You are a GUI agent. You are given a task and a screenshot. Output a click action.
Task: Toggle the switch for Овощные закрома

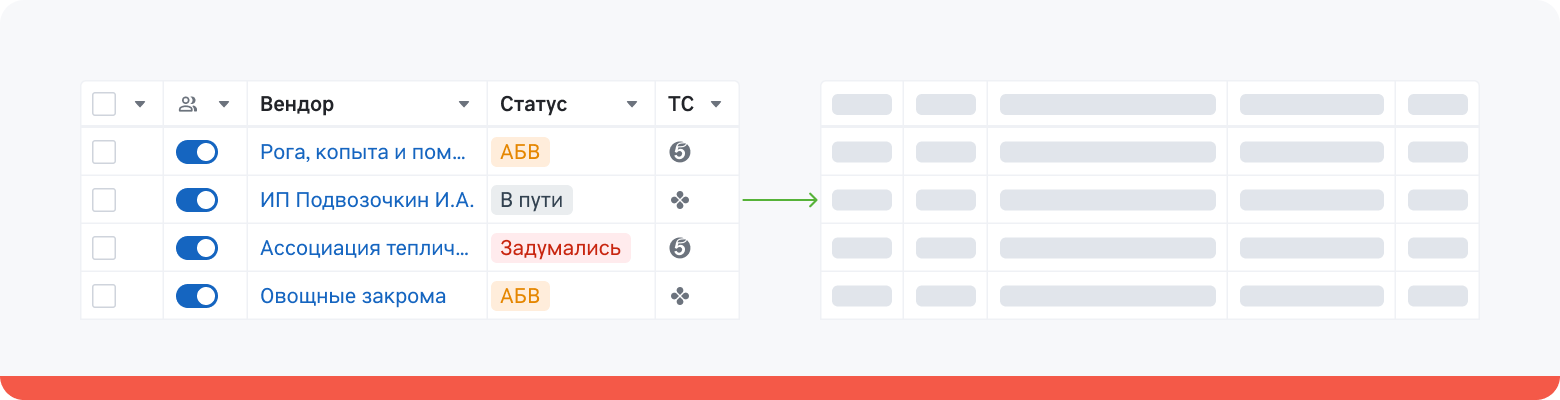point(197,296)
